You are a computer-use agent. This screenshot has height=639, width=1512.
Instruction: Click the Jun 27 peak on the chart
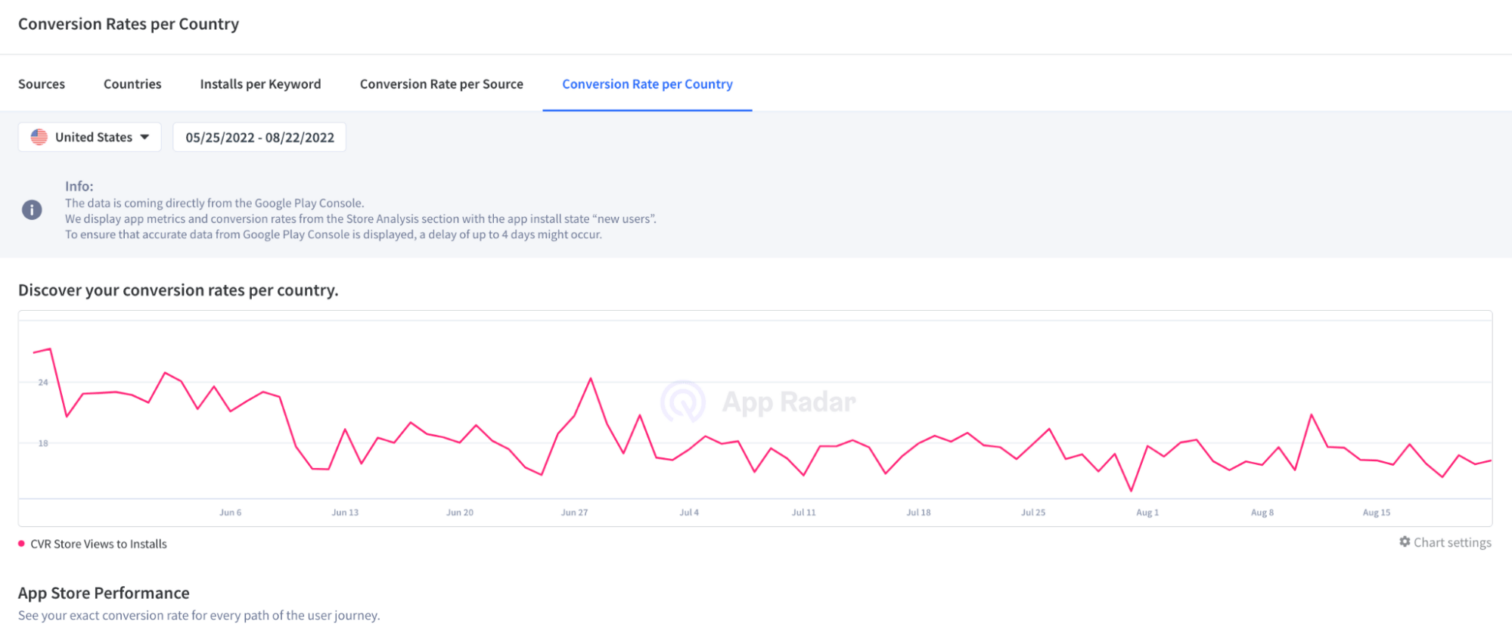592,378
